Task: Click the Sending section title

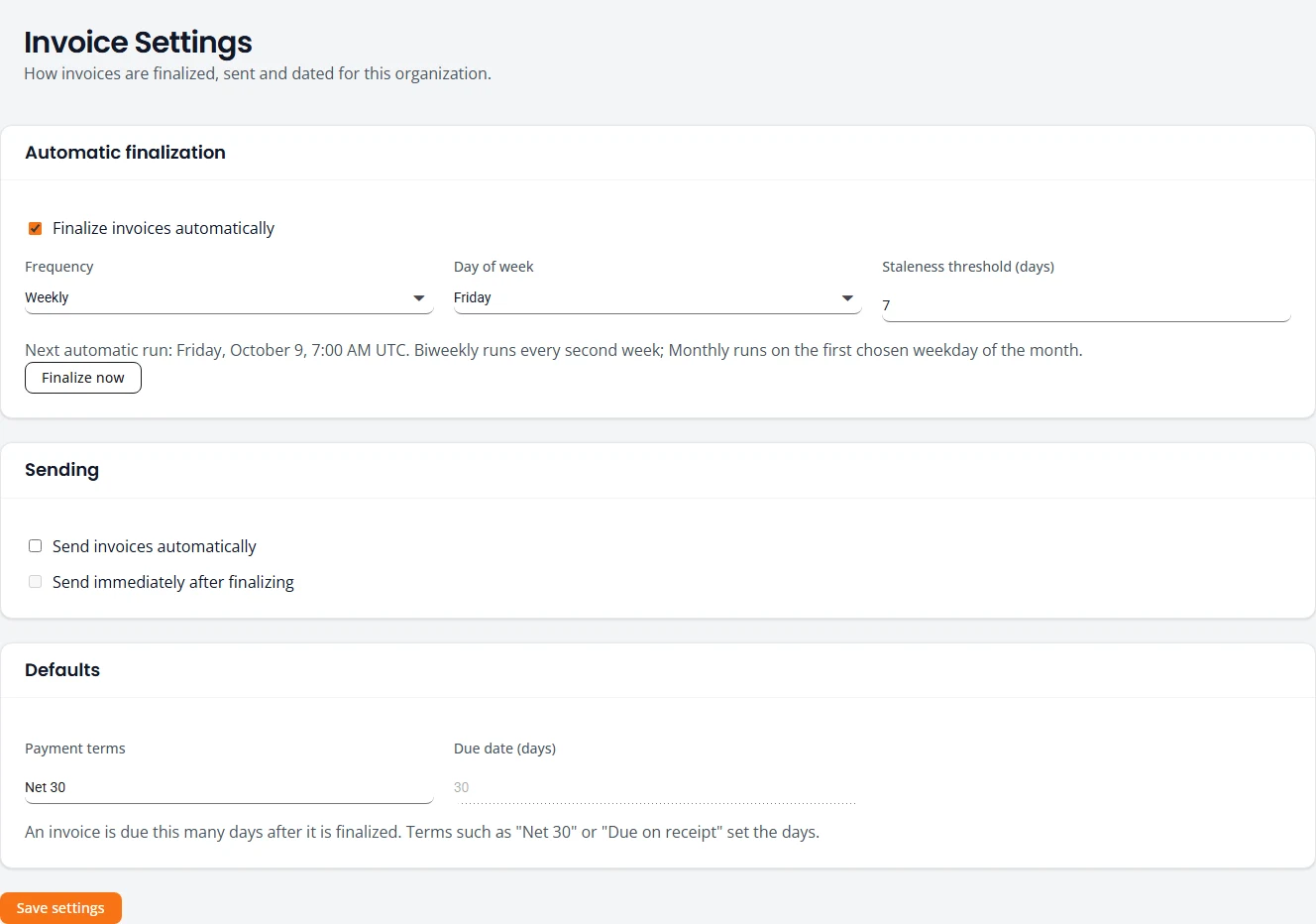Action: pyautogui.click(x=61, y=470)
